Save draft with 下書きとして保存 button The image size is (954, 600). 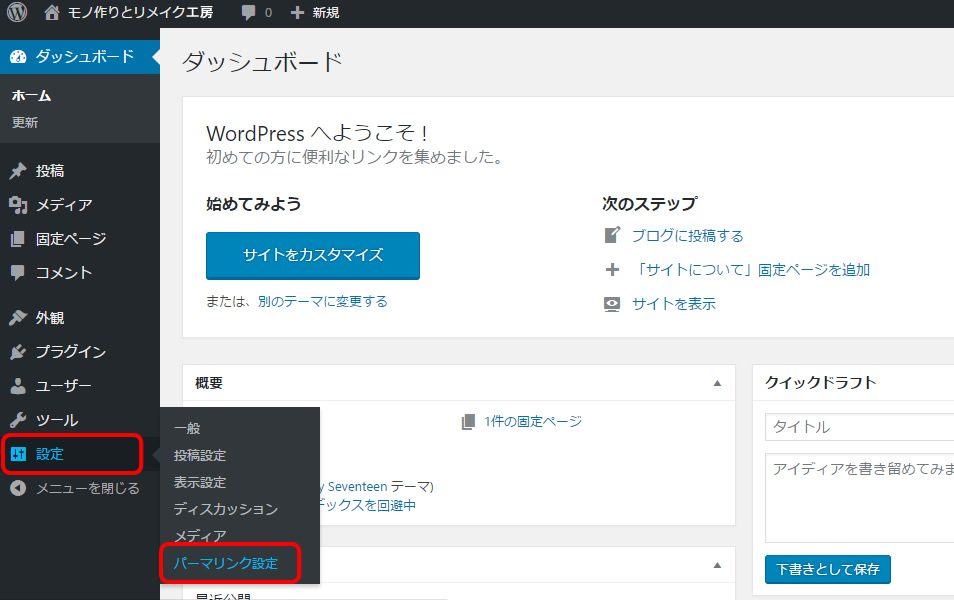click(x=826, y=569)
